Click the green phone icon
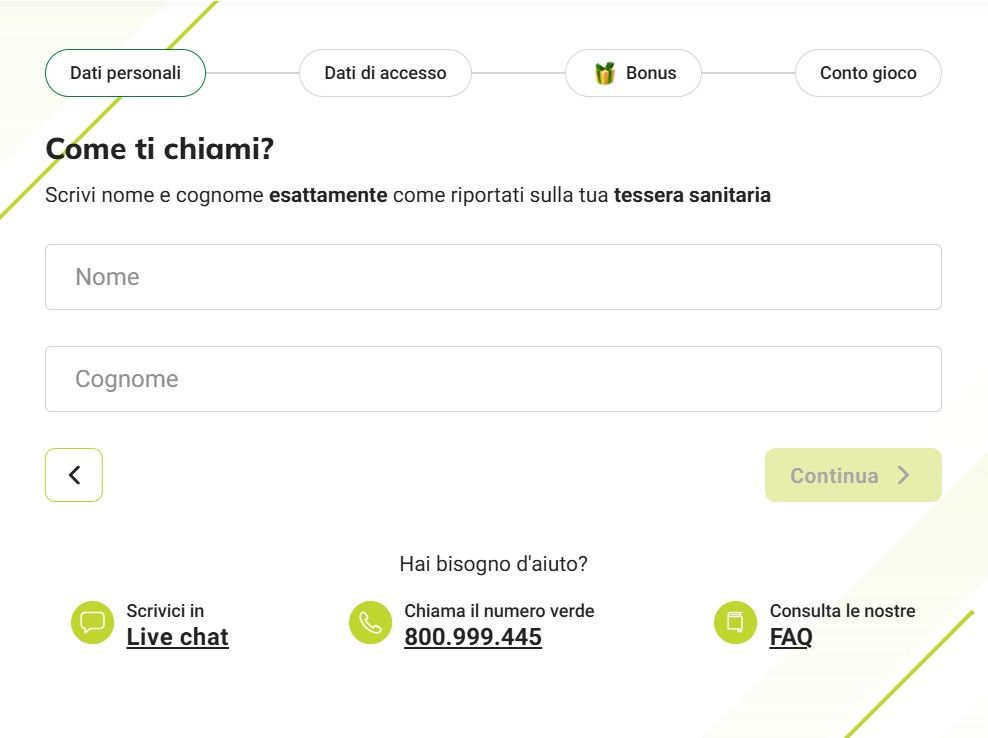Image resolution: width=988 pixels, height=738 pixels. 370,622
